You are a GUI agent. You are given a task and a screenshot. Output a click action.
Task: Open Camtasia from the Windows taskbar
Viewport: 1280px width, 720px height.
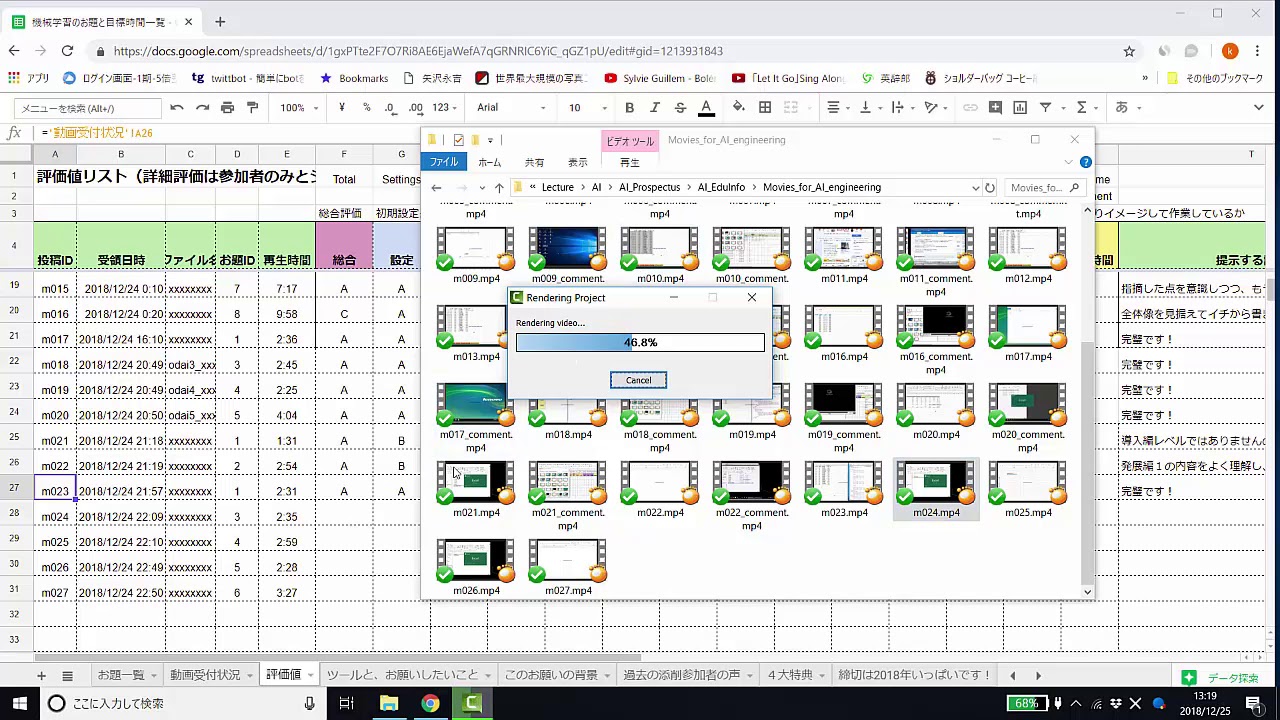point(473,703)
